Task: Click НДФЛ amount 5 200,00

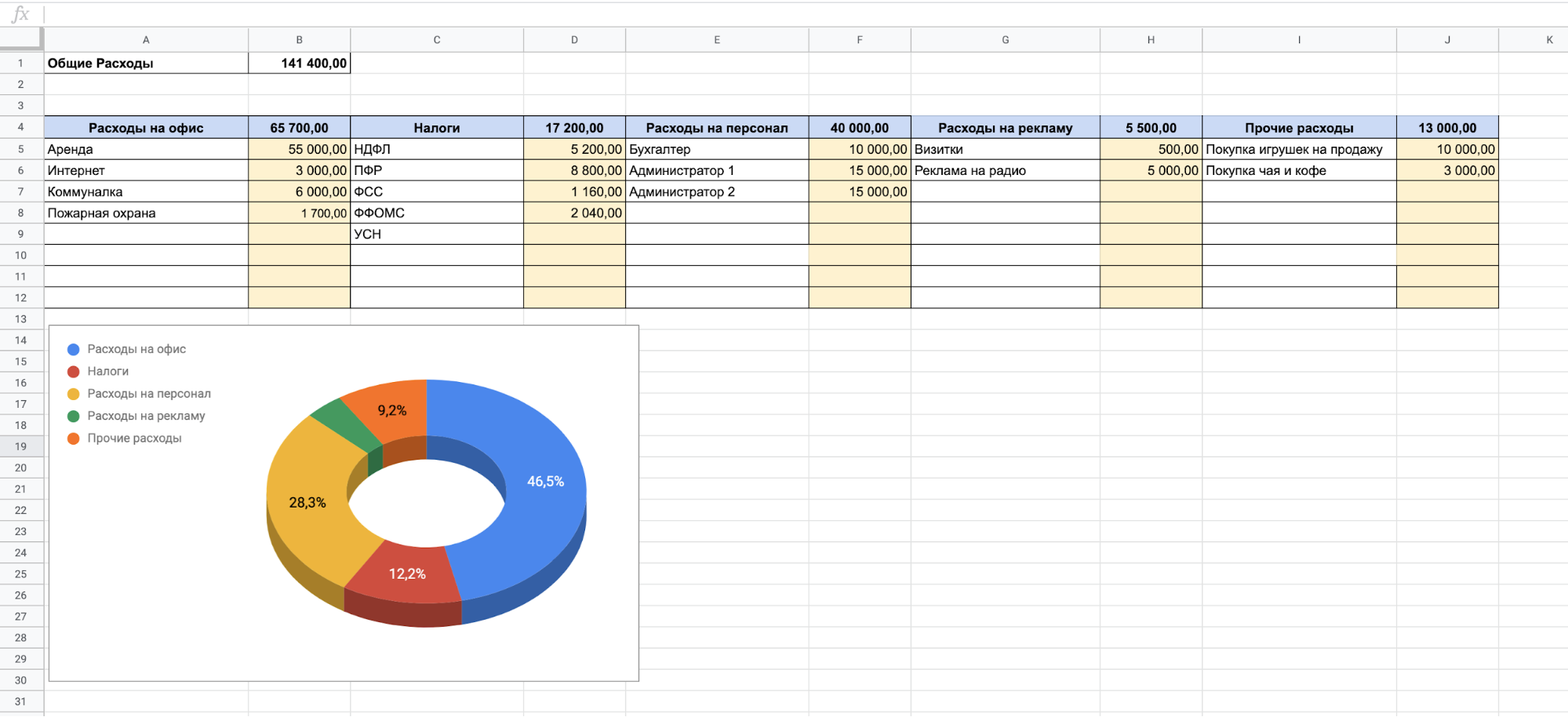Action: [x=574, y=149]
